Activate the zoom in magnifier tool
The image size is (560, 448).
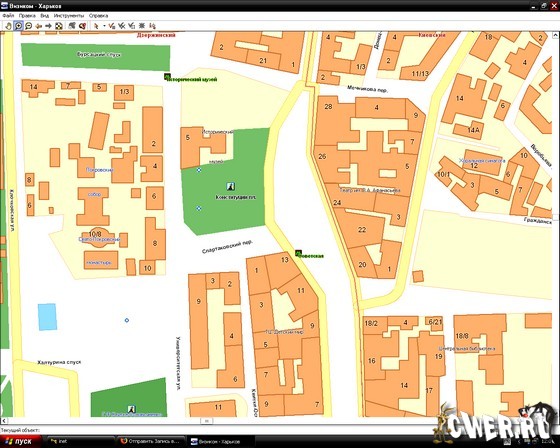[19, 26]
